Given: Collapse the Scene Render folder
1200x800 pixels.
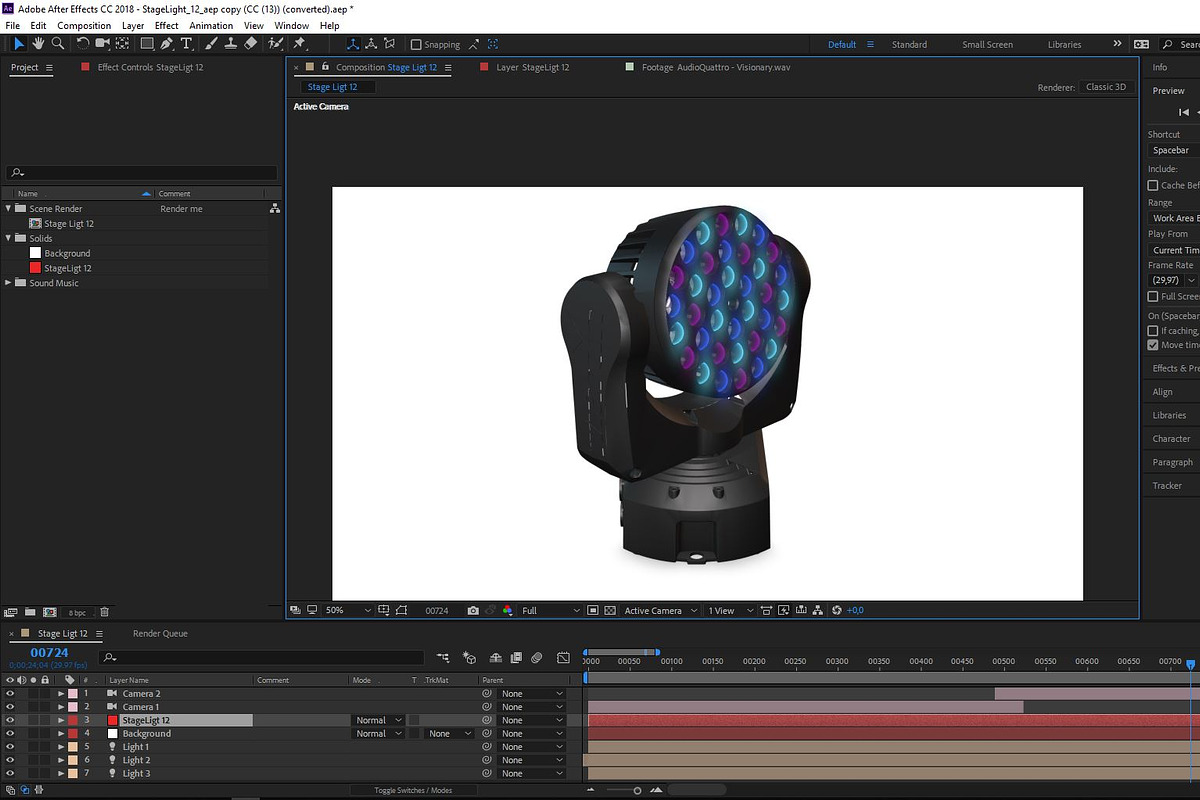Looking at the screenshot, I should pos(9,208).
